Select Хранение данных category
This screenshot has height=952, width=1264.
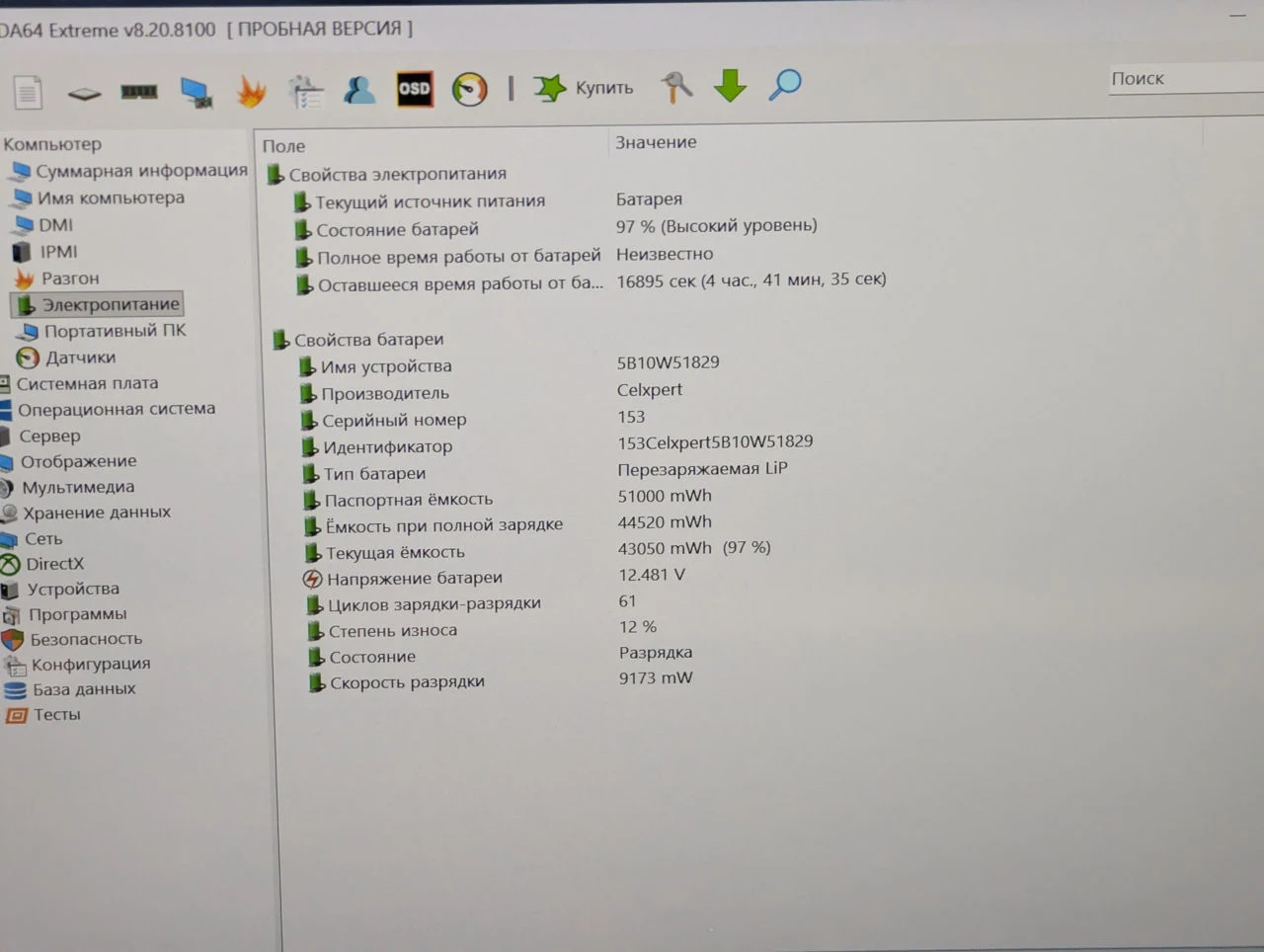click(x=86, y=513)
